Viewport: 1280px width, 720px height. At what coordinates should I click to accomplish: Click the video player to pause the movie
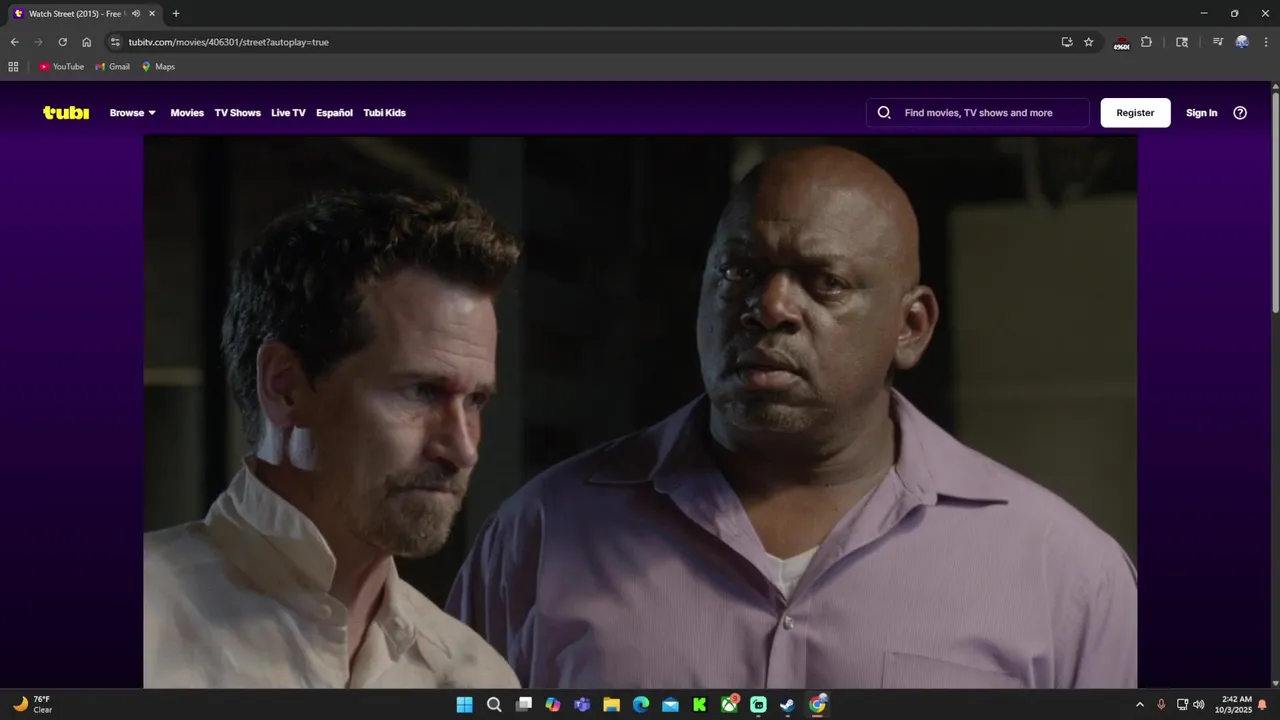tap(640, 412)
